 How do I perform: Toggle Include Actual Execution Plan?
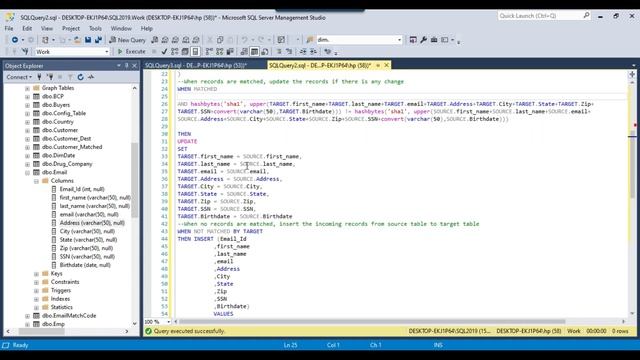pos(209,51)
